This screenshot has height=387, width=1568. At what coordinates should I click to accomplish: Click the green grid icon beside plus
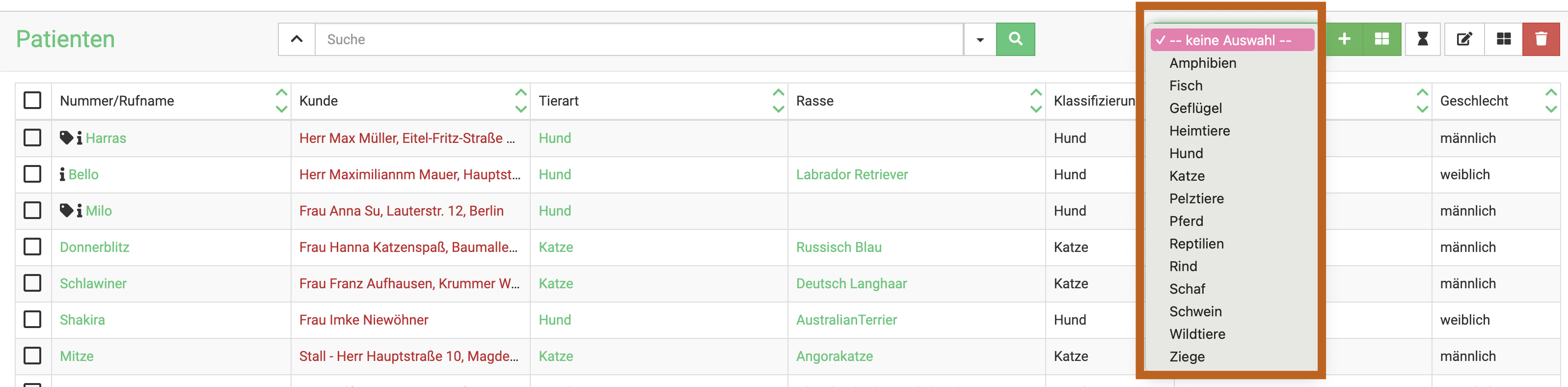coord(1382,40)
